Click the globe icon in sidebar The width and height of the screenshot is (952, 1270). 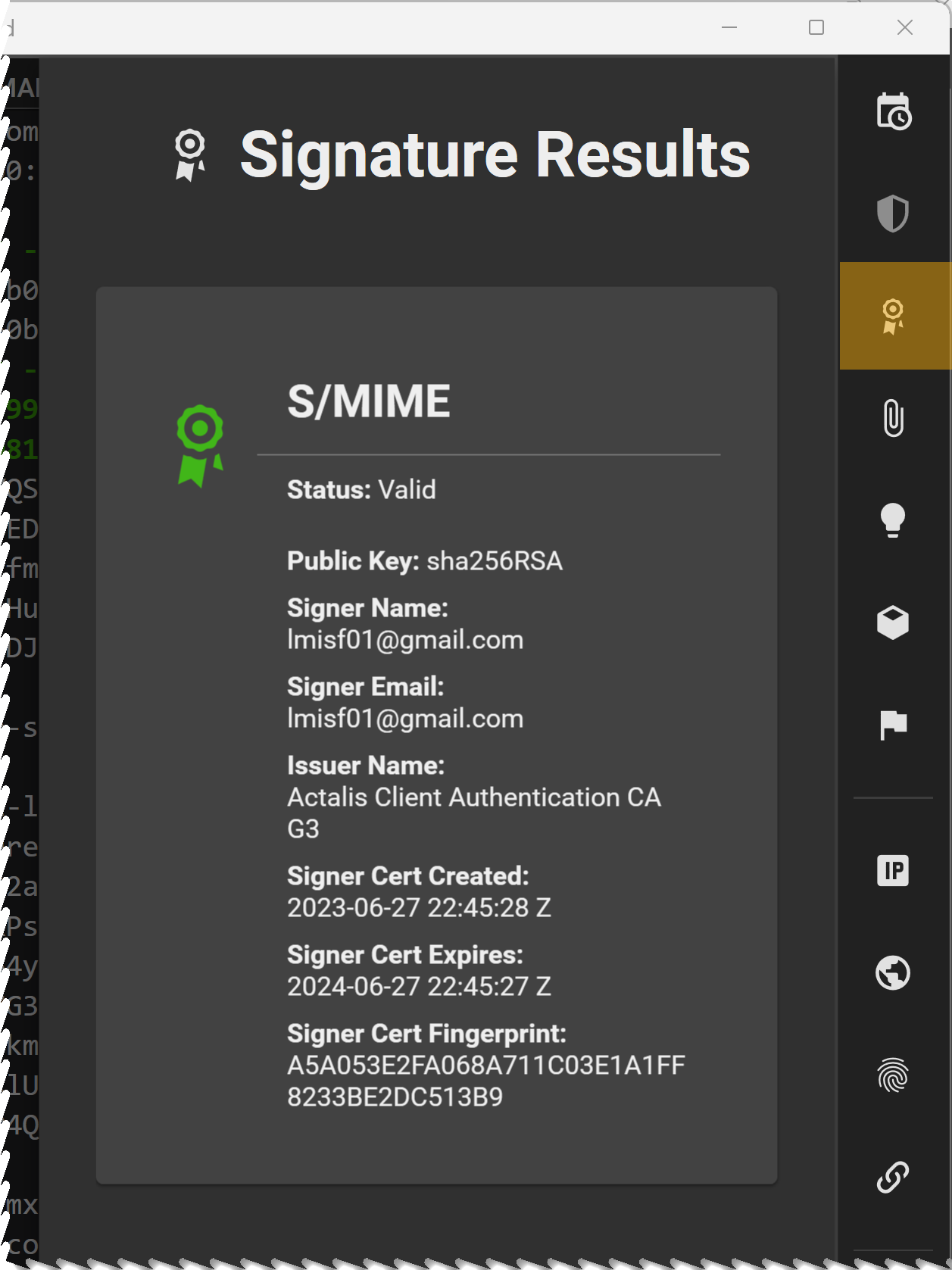click(893, 973)
